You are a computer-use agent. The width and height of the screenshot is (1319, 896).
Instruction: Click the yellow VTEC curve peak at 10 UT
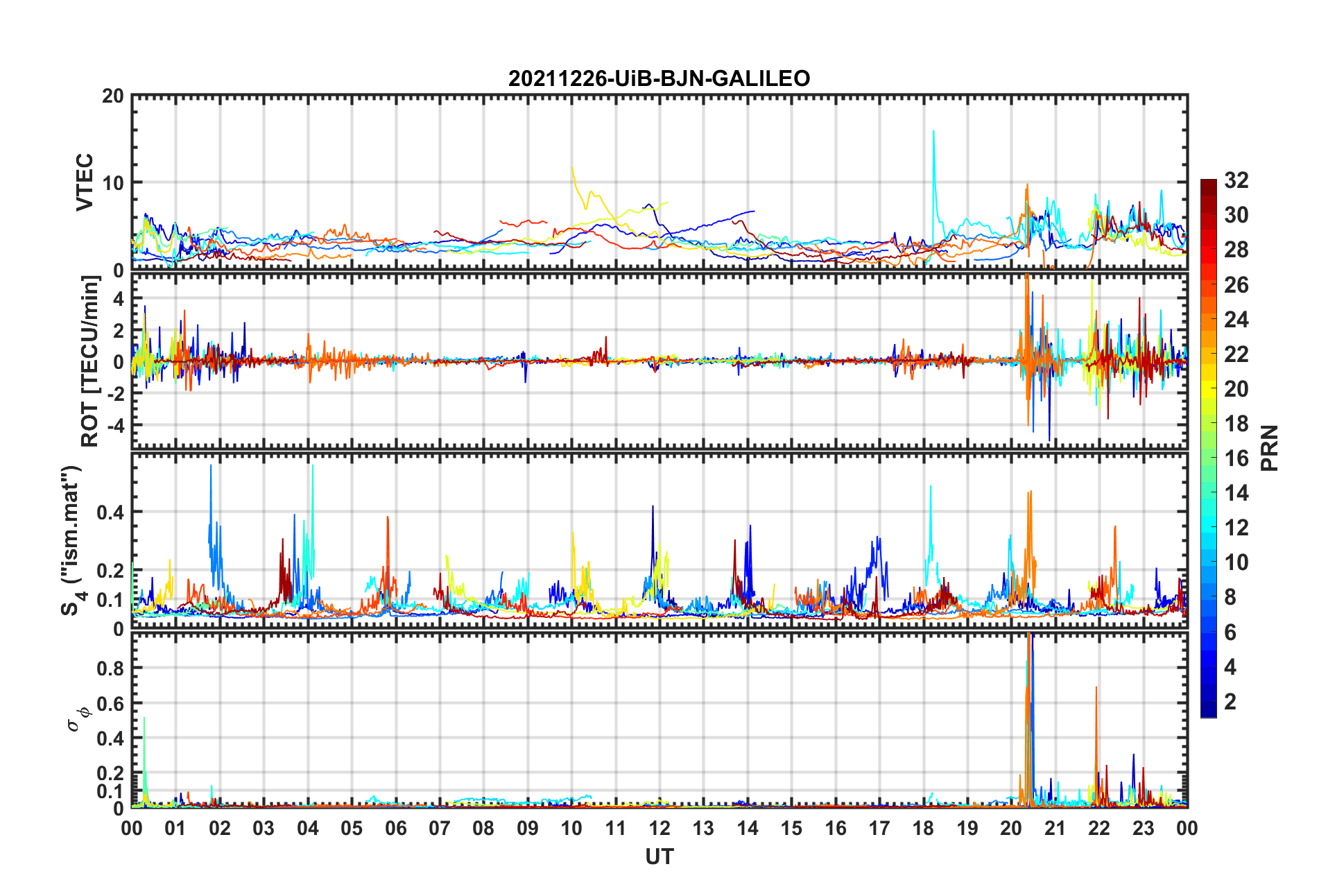coord(572,169)
